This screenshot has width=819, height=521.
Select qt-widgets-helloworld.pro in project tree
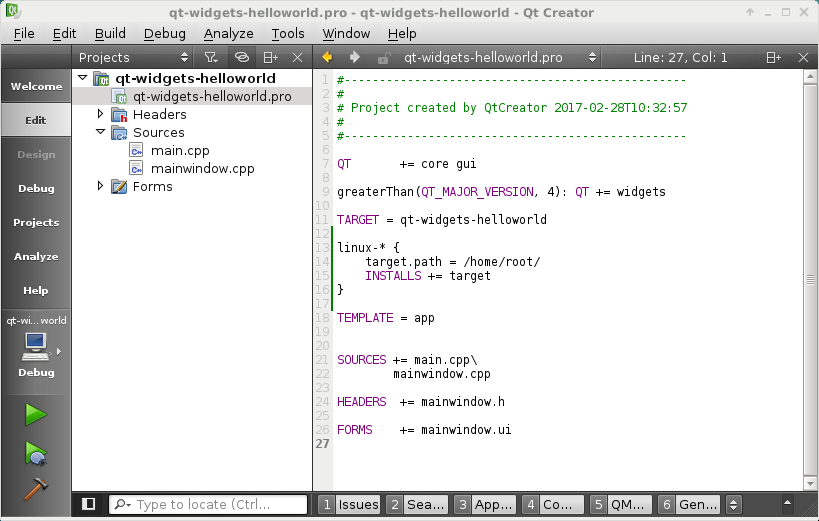point(192,96)
